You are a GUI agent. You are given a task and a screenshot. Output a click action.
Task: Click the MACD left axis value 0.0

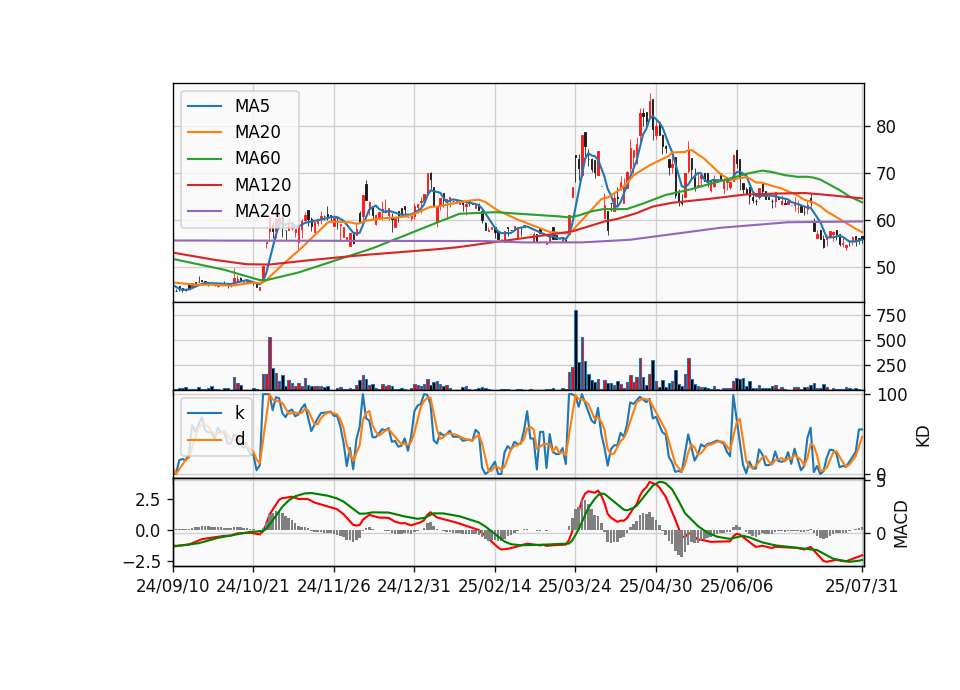coord(148,531)
